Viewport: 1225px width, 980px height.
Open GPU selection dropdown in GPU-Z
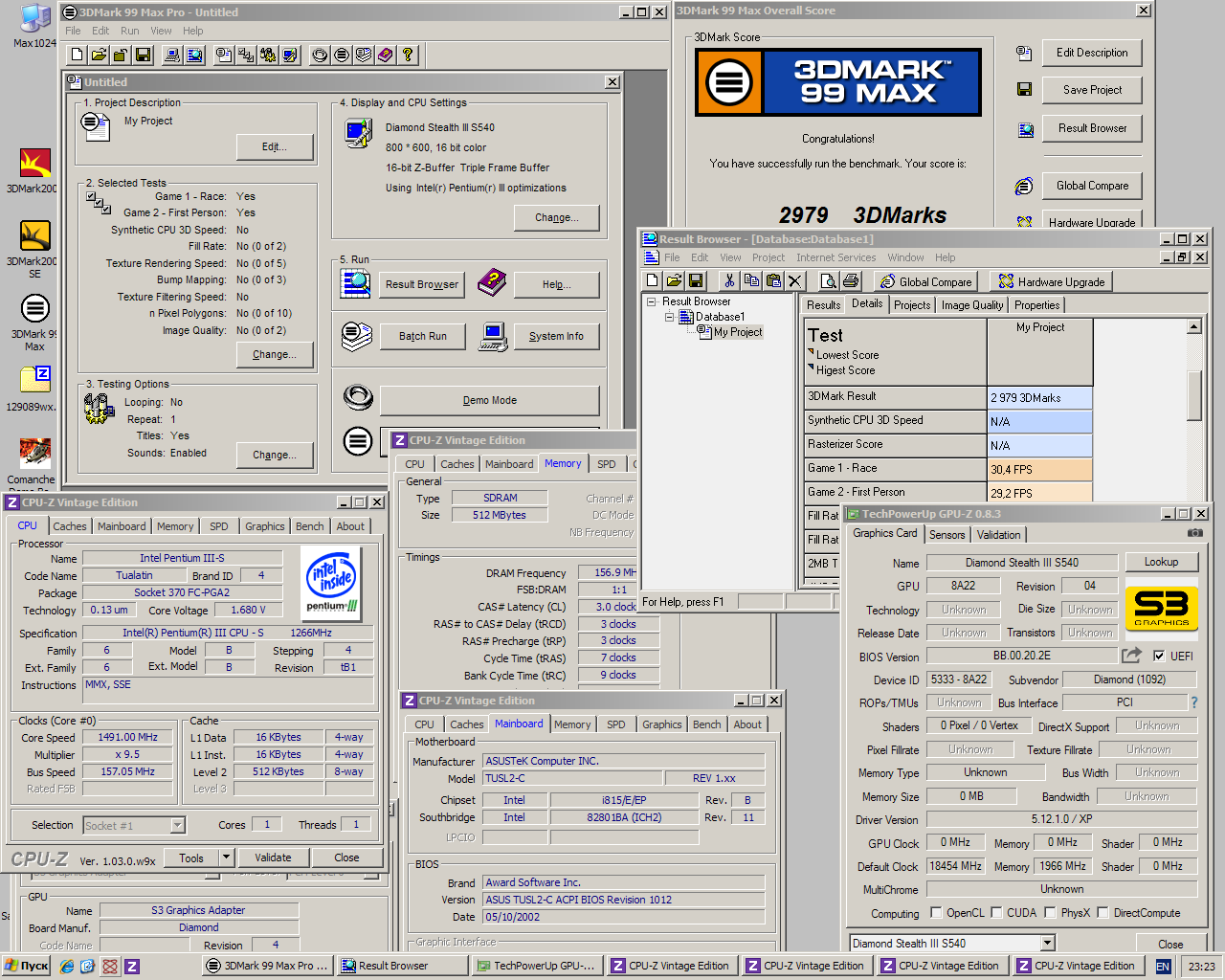point(1048,943)
